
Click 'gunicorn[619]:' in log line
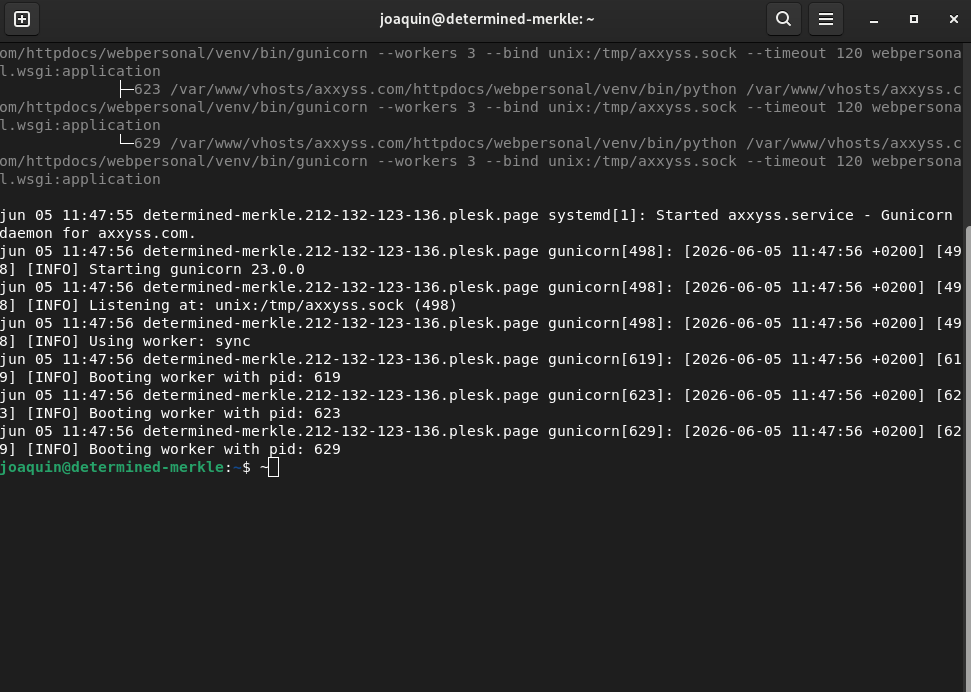click(611, 359)
